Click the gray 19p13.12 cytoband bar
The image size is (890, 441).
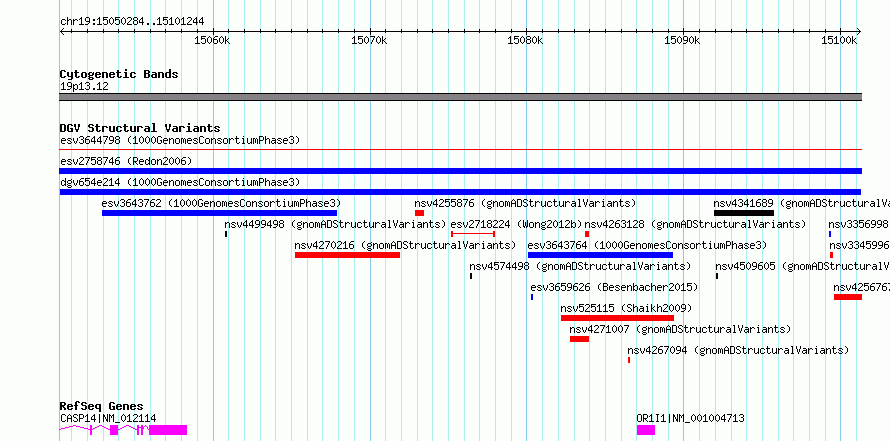(460, 97)
